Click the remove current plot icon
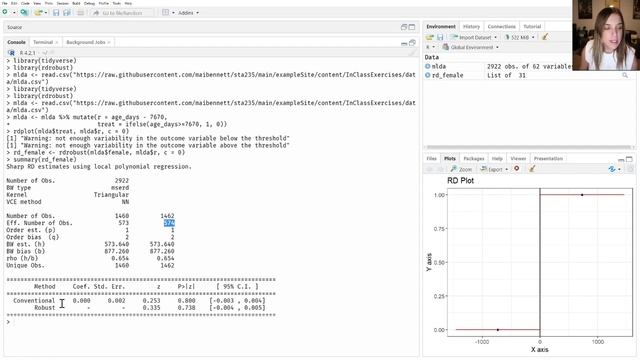 coord(517,169)
